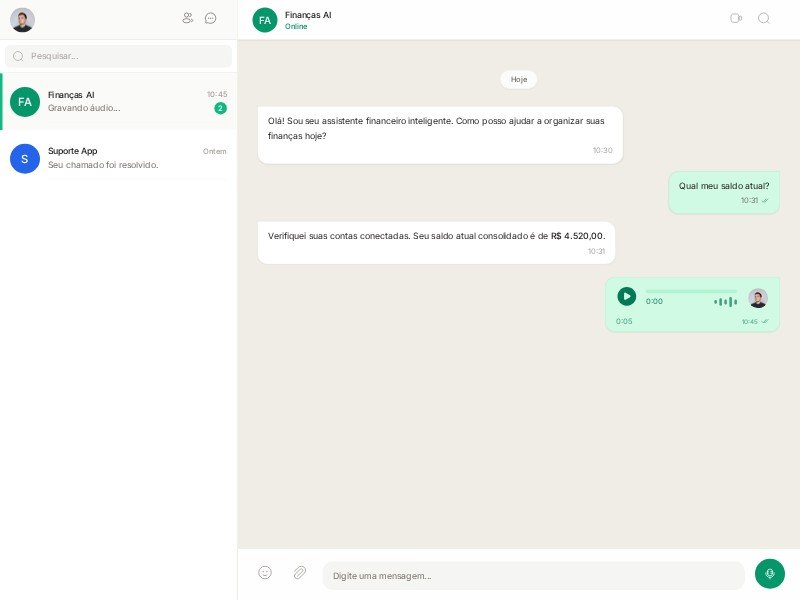
Task: Start a video call with Finanças AI
Action: click(x=736, y=18)
